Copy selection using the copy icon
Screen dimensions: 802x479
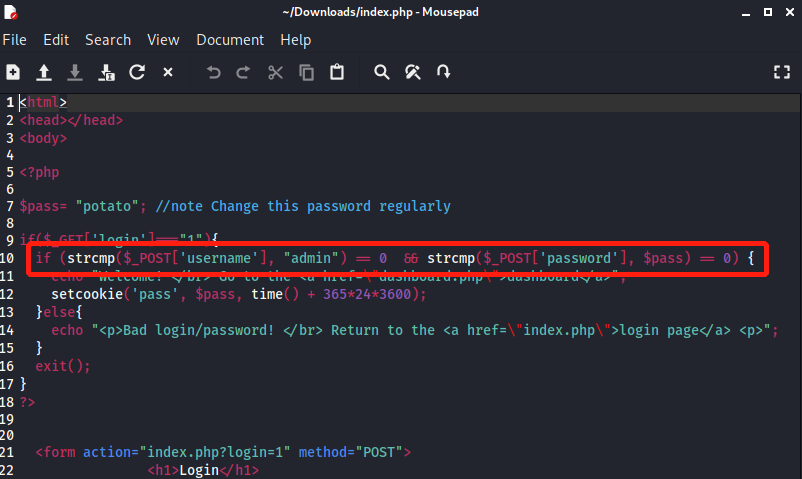(x=306, y=72)
